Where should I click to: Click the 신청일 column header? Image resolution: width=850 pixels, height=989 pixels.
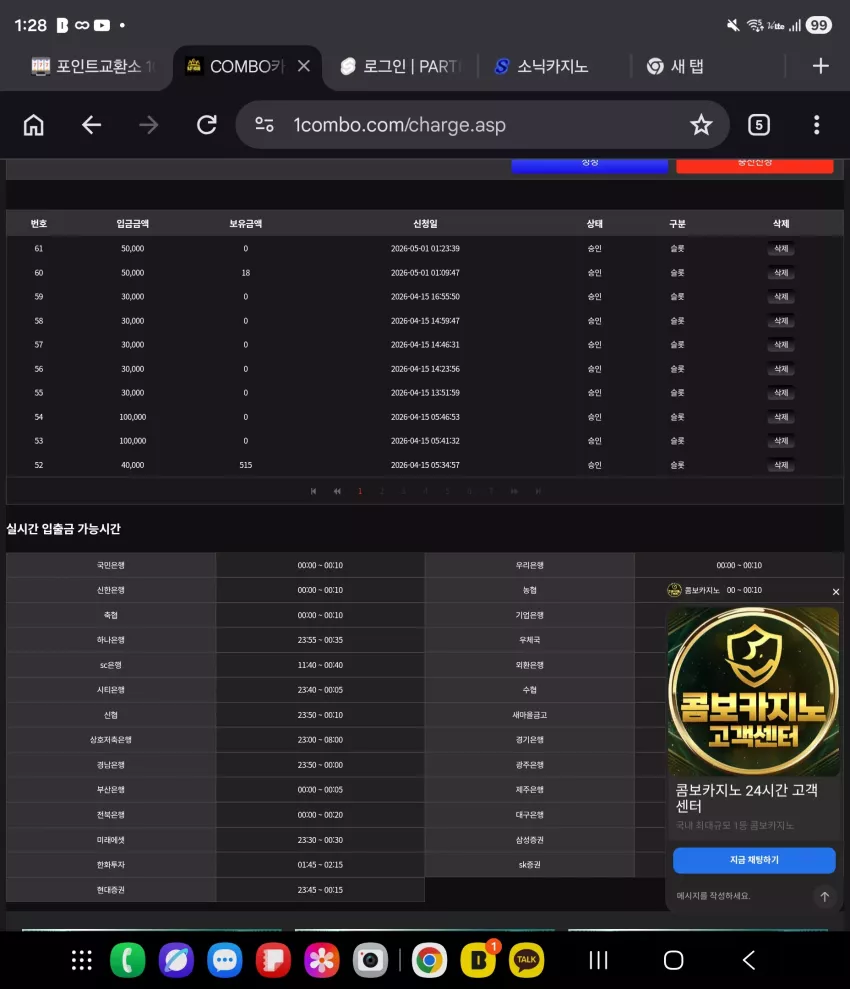coord(425,224)
